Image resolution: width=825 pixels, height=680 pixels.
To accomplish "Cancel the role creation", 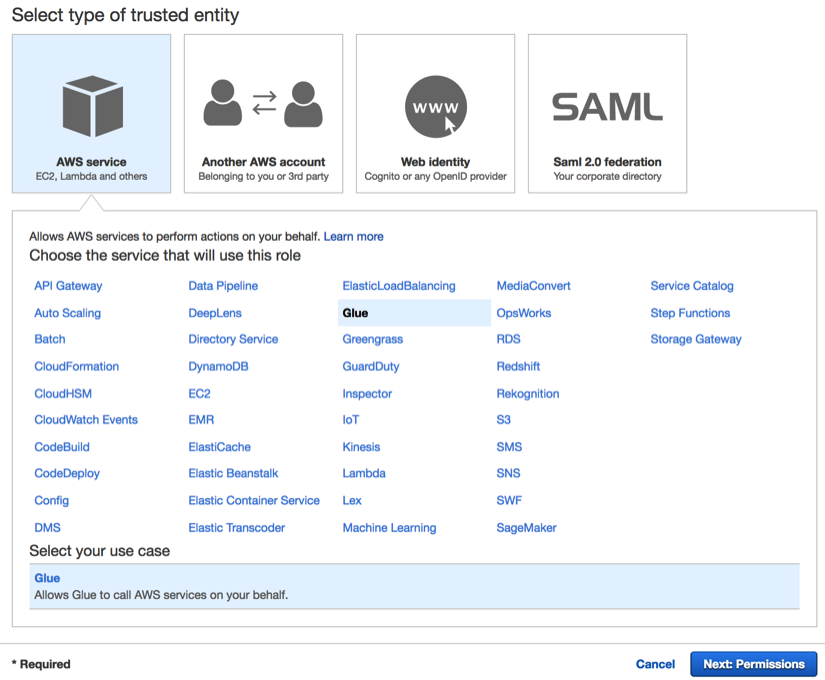I will (x=655, y=664).
